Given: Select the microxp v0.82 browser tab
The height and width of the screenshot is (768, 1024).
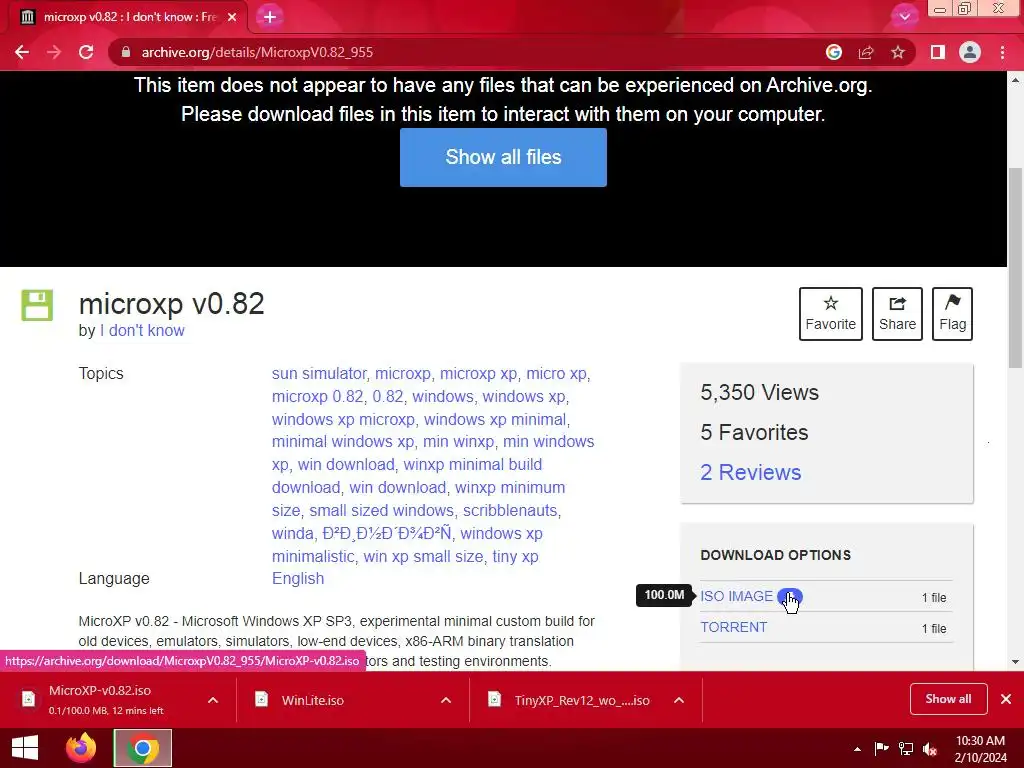Looking at the screenshot, I should coord(127,17).
